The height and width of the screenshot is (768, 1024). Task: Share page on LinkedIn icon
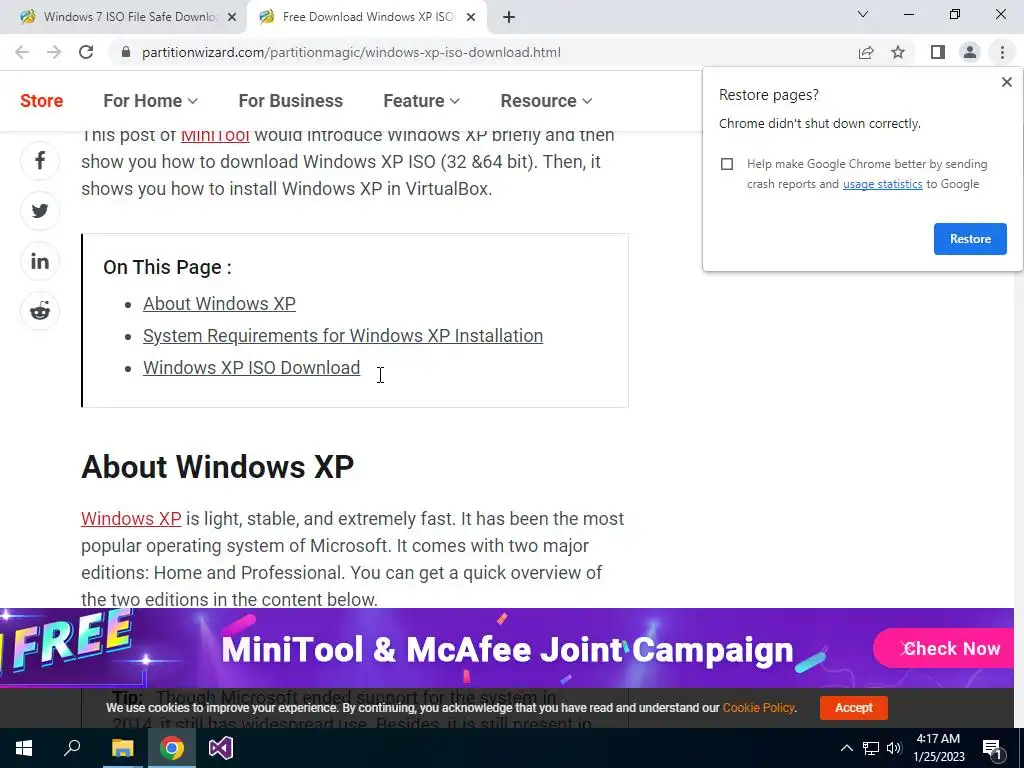coord(40,261)
